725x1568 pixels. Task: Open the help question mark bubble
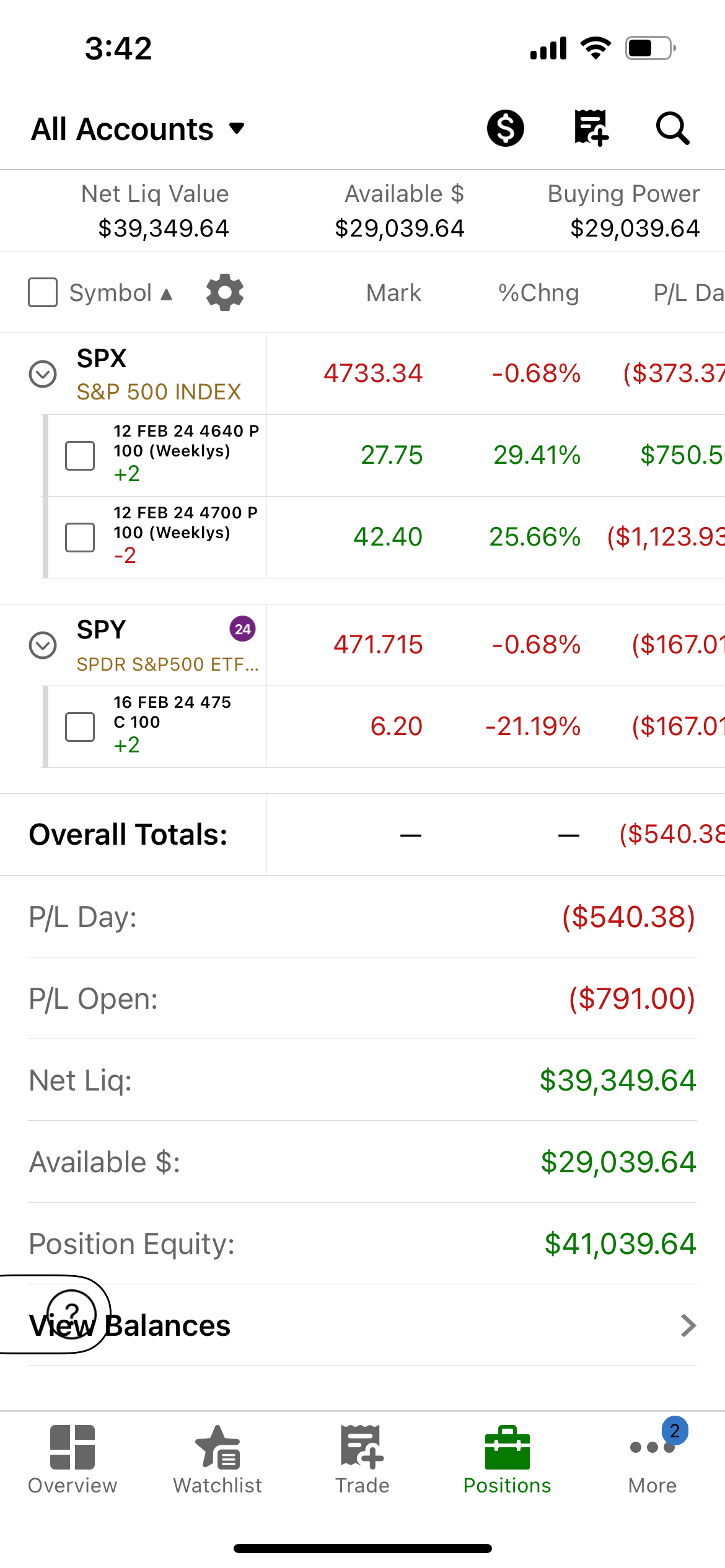(x=72, y=1314)
